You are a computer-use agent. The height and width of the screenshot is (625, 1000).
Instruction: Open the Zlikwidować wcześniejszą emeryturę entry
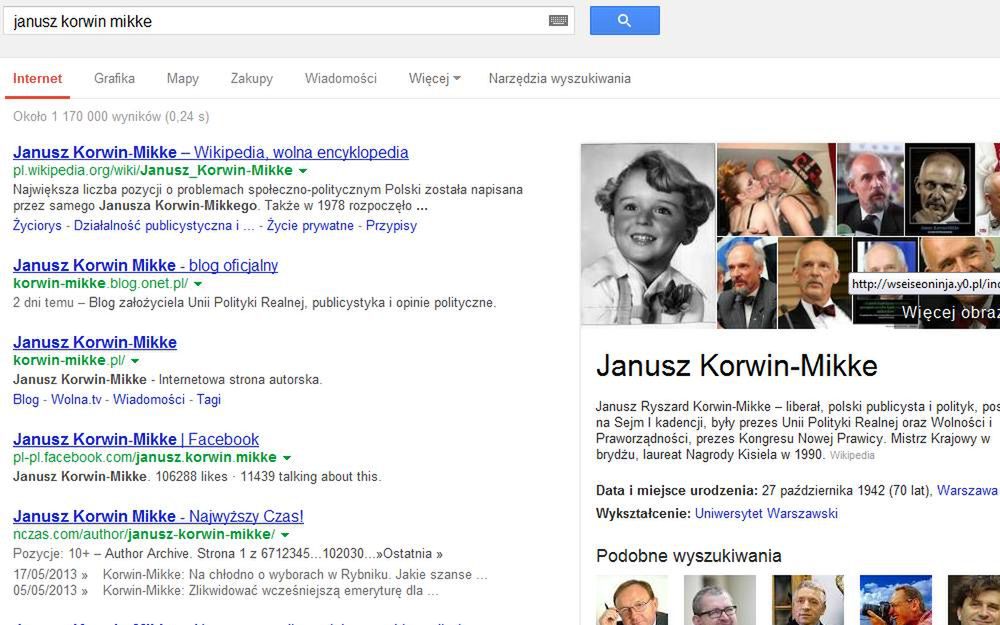tap(271, 591)
